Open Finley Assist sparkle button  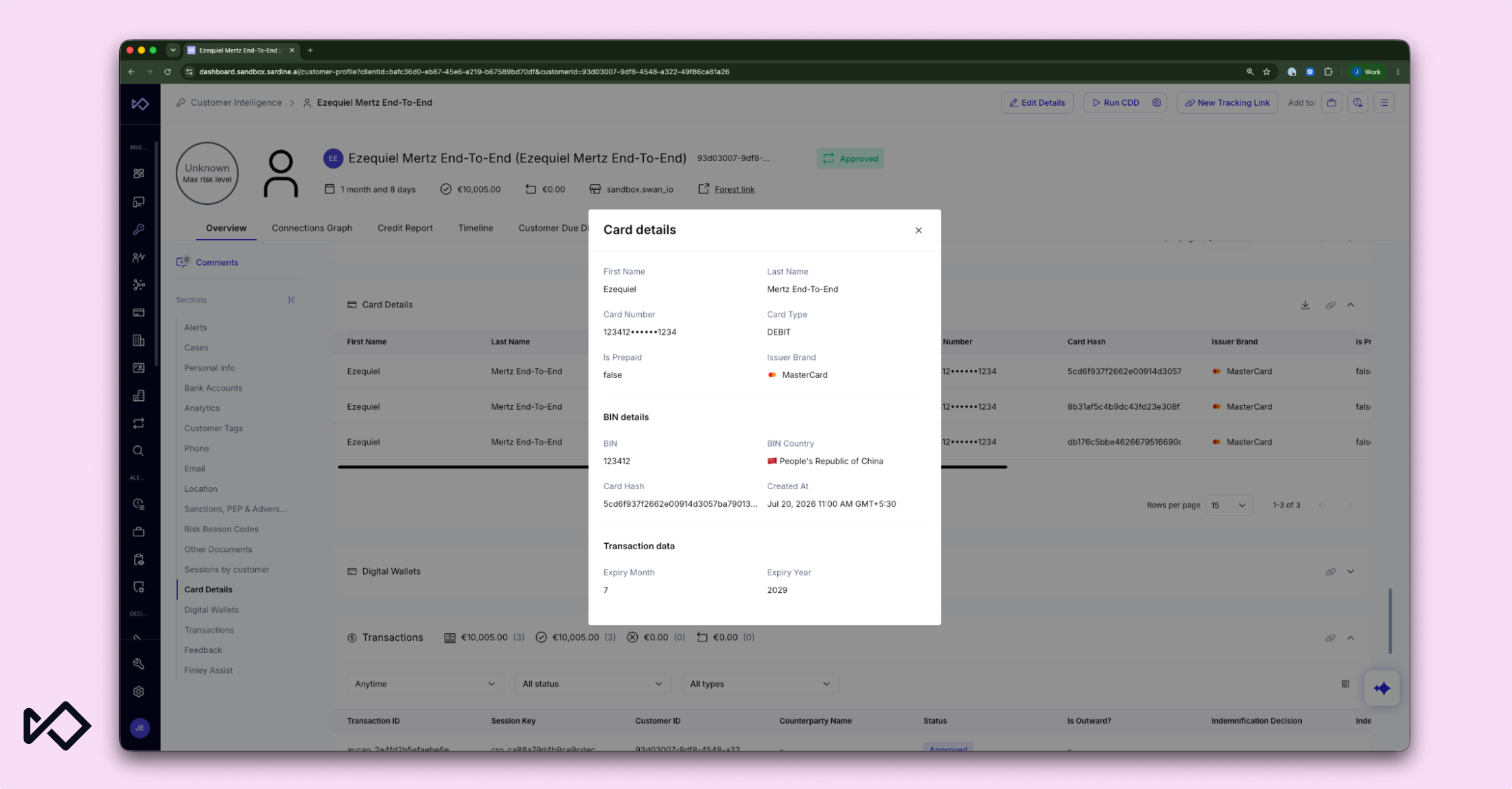pos(1382,688)
